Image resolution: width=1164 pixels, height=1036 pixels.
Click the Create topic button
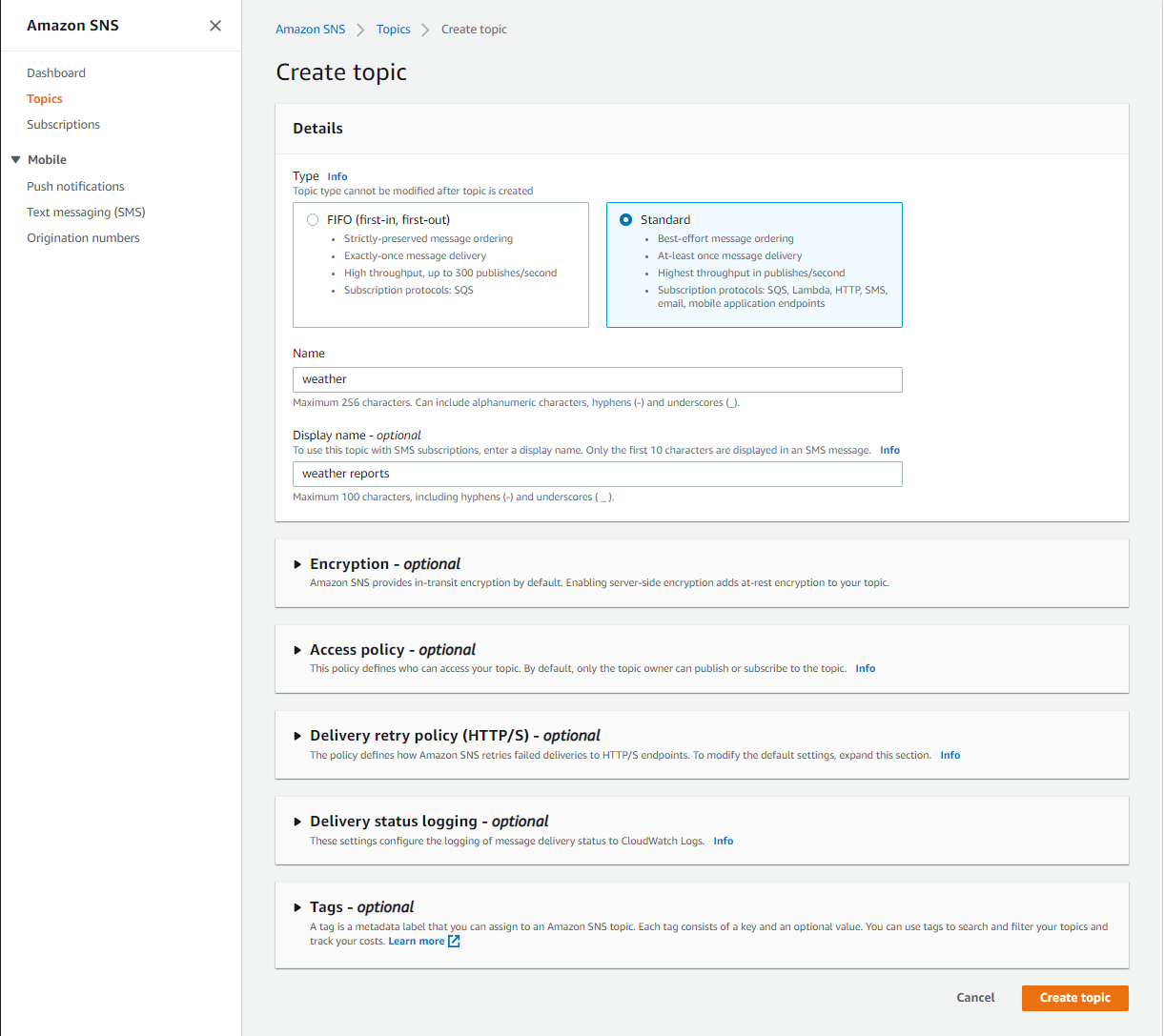(1074, 998)
